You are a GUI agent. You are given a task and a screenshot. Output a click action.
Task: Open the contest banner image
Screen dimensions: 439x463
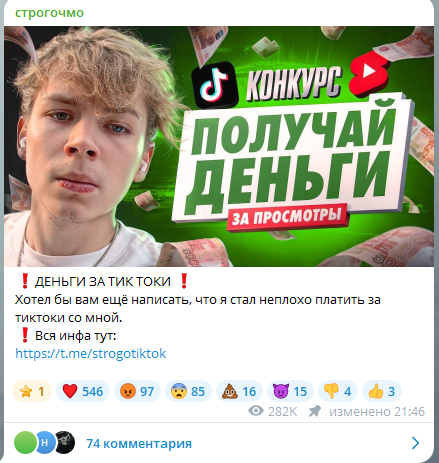click(219, 146)
